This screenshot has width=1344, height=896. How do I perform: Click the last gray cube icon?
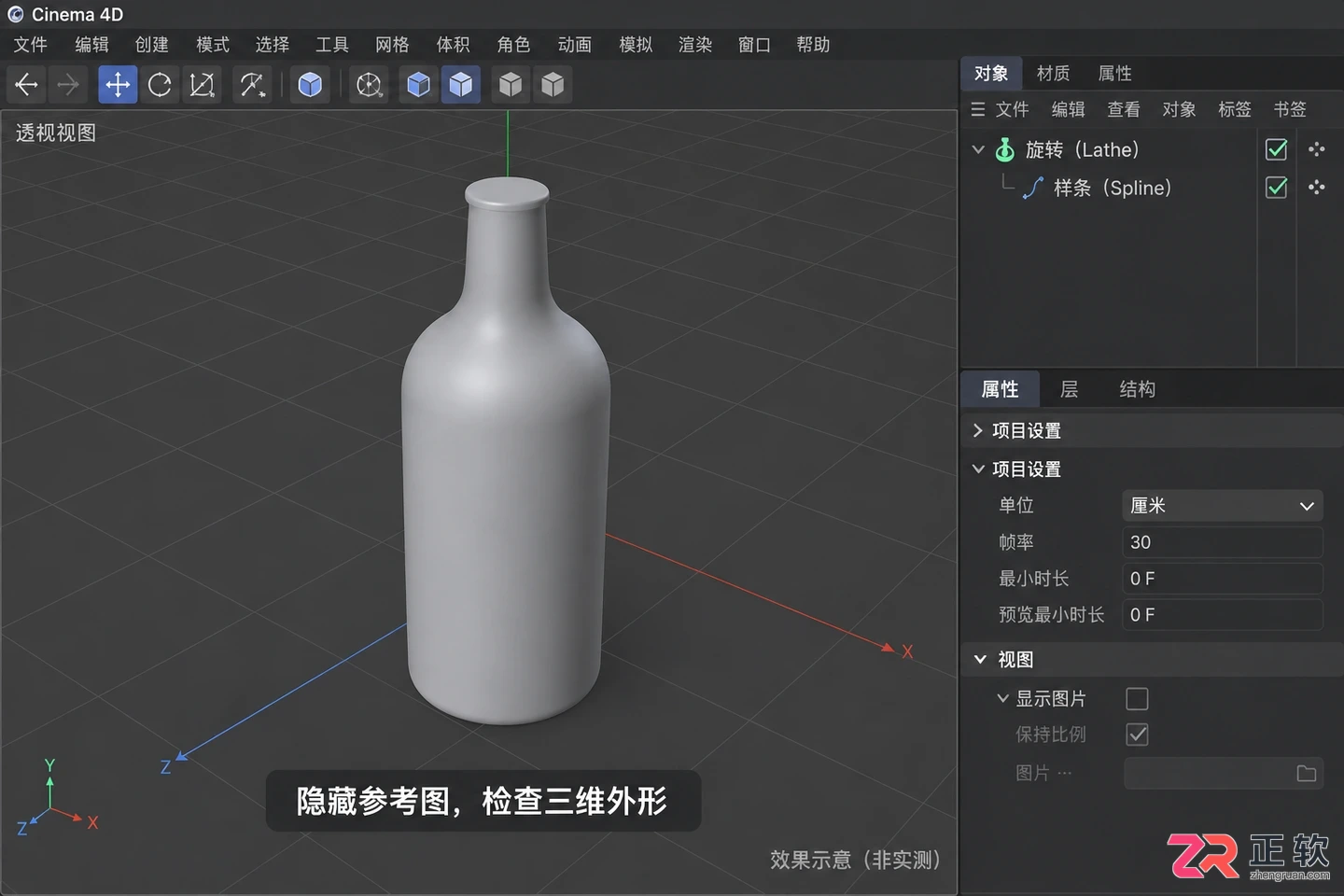(553, 85)
